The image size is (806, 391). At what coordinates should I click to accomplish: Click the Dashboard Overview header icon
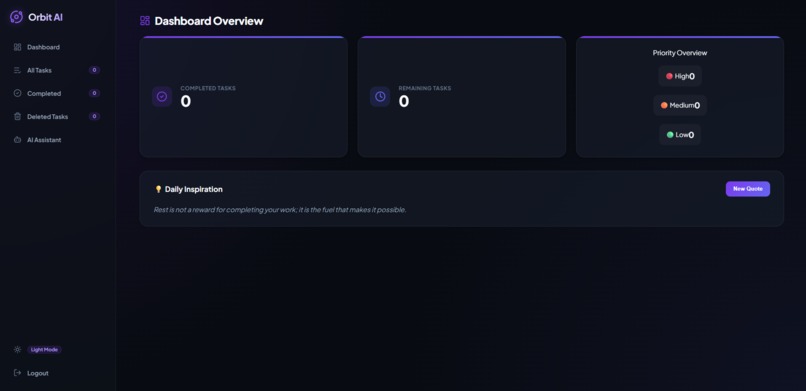145,21
